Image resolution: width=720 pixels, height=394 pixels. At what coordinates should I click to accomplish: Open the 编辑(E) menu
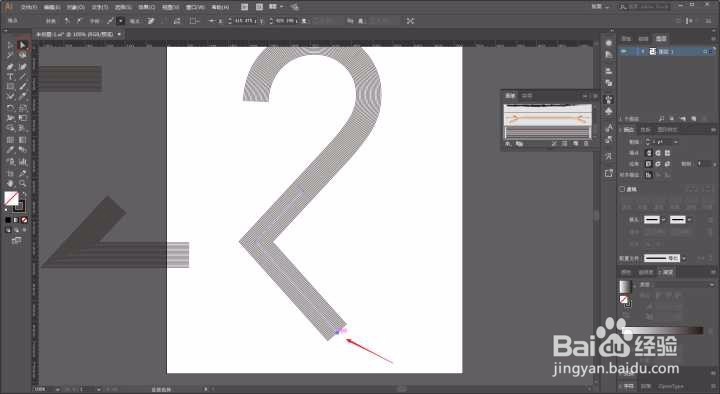point(52,7)
